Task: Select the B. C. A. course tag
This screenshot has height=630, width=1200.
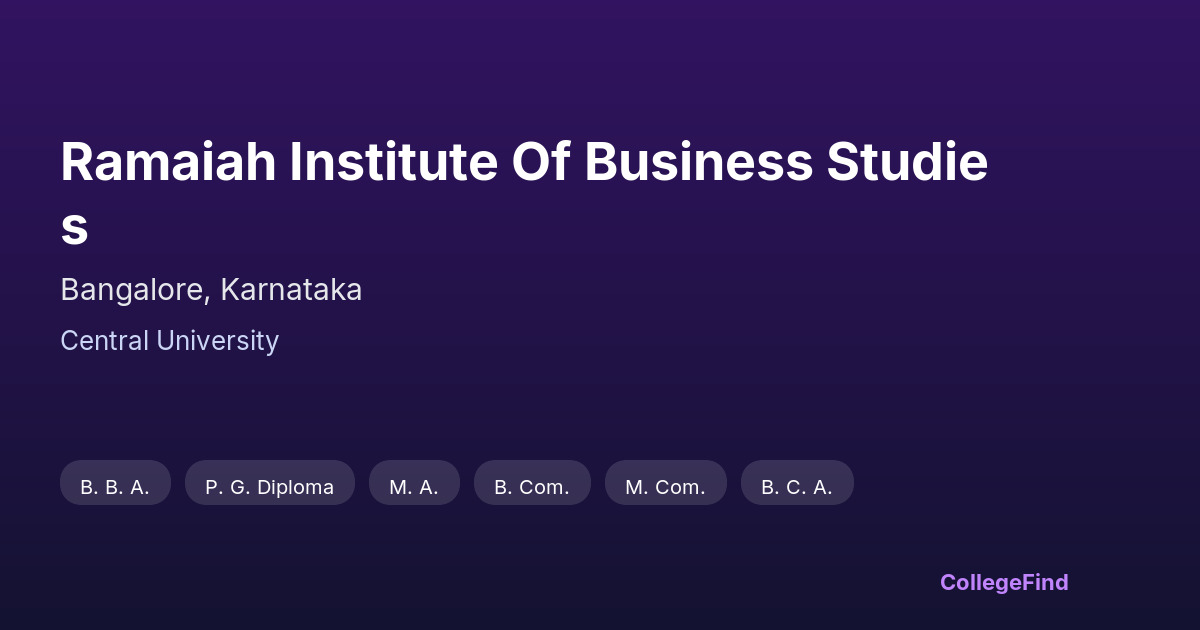Action: (797, 487)
